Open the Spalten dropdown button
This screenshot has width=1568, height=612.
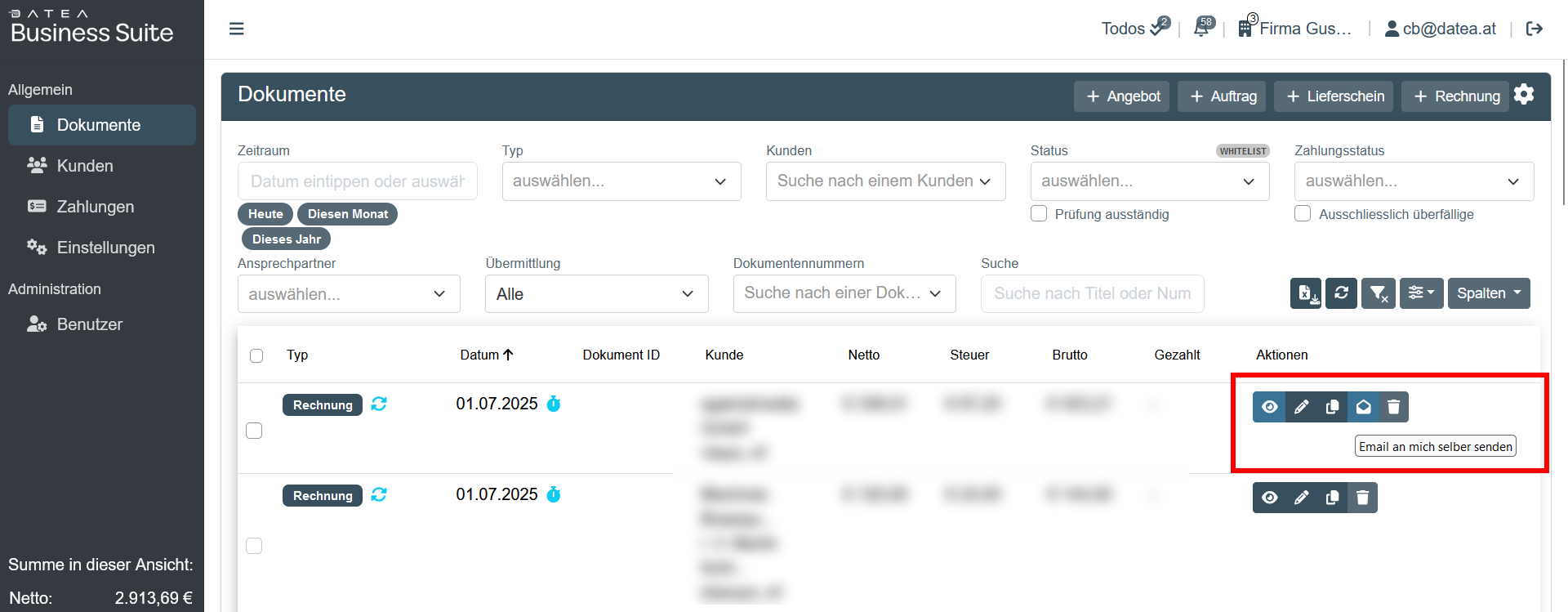point(1488,293)
